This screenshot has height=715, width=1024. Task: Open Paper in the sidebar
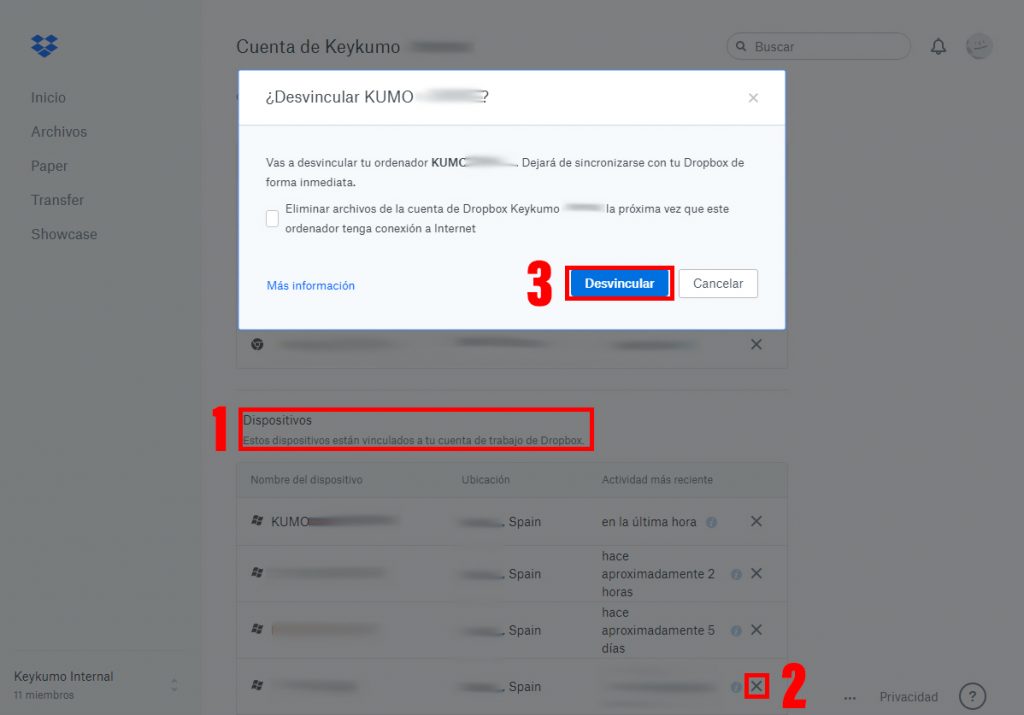click(x=49, y=166)
